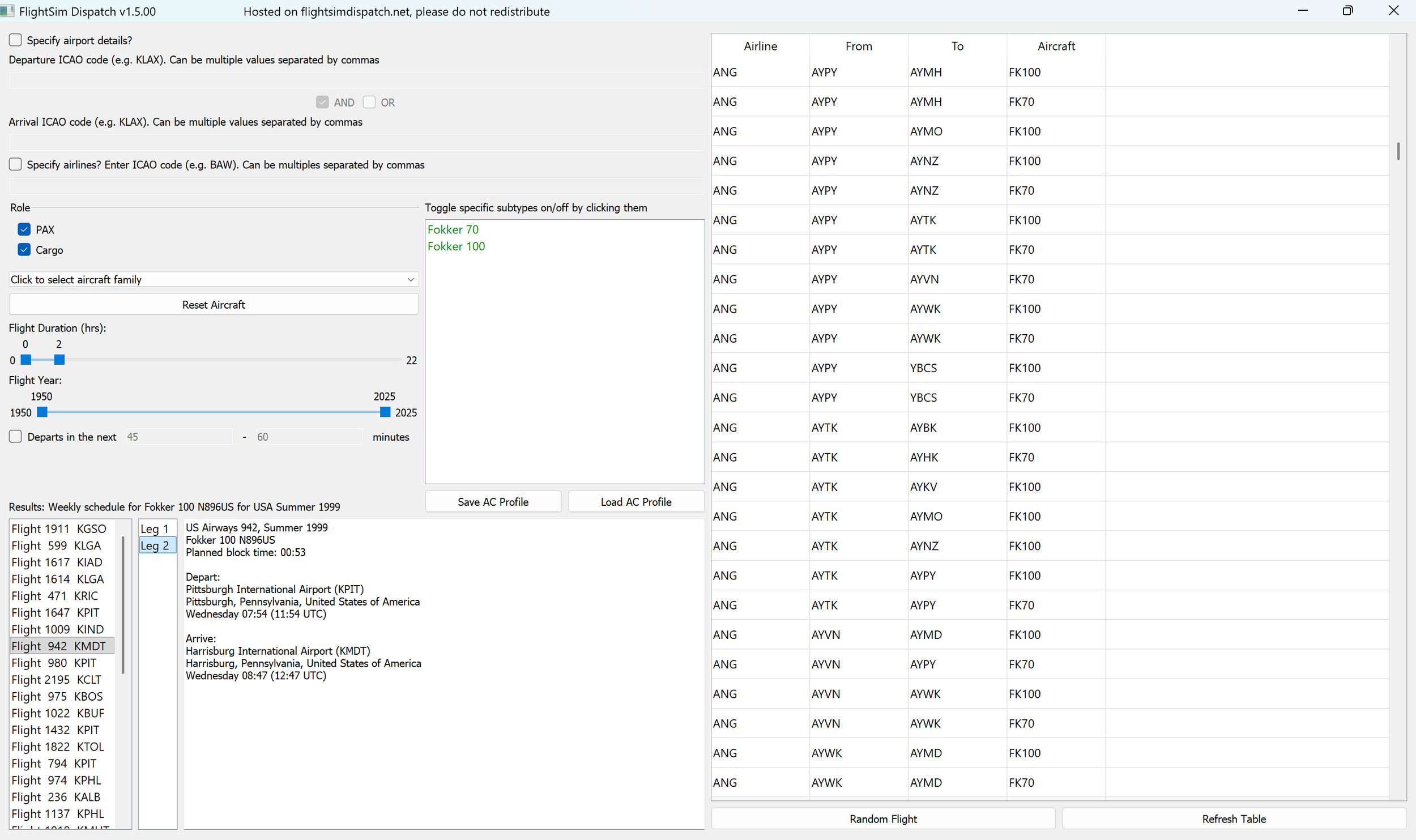Image resolution: width=1416 pixels, height=840 pixels.
Task: Toggle the Fokker 70 subtype
Action: pyautogui.click(x=453, y=229)
